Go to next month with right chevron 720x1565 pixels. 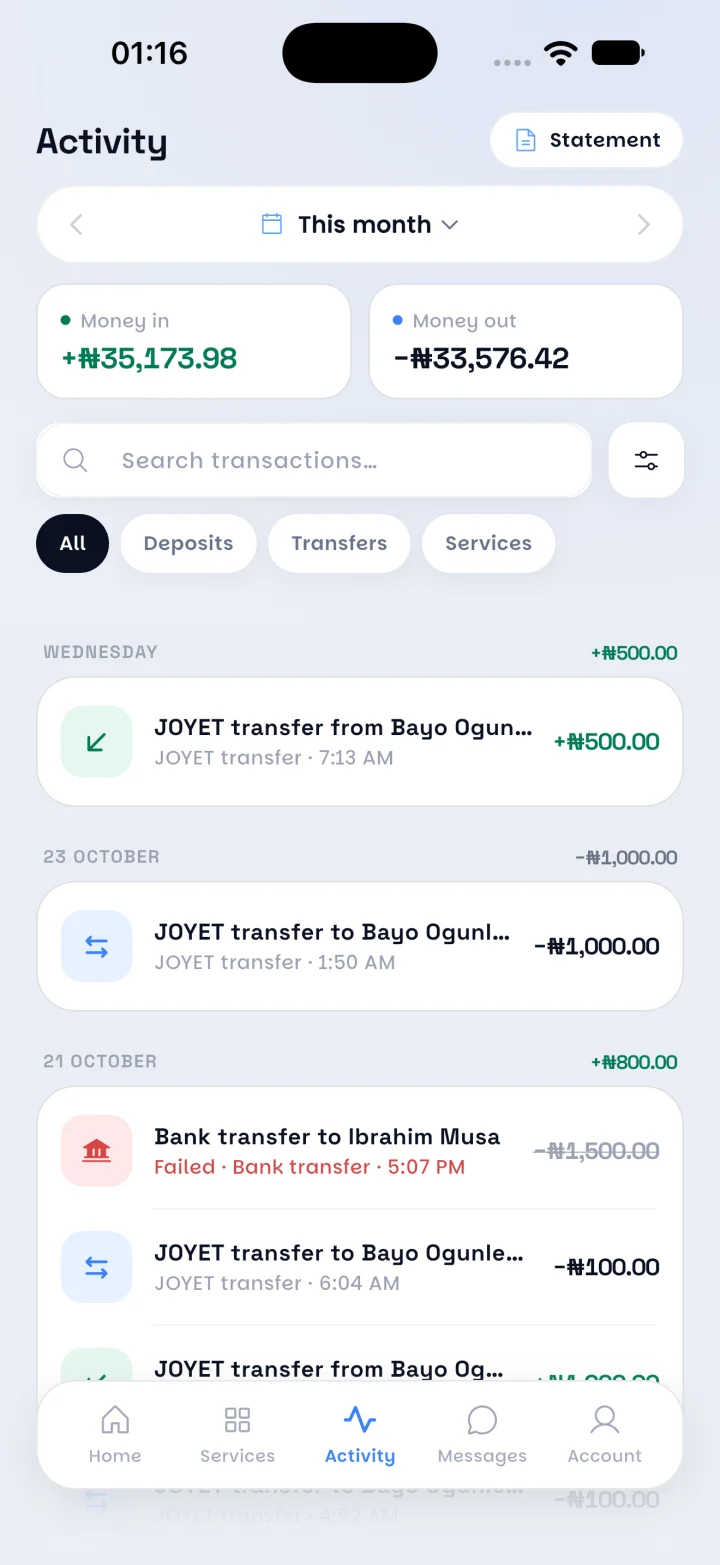644,225
